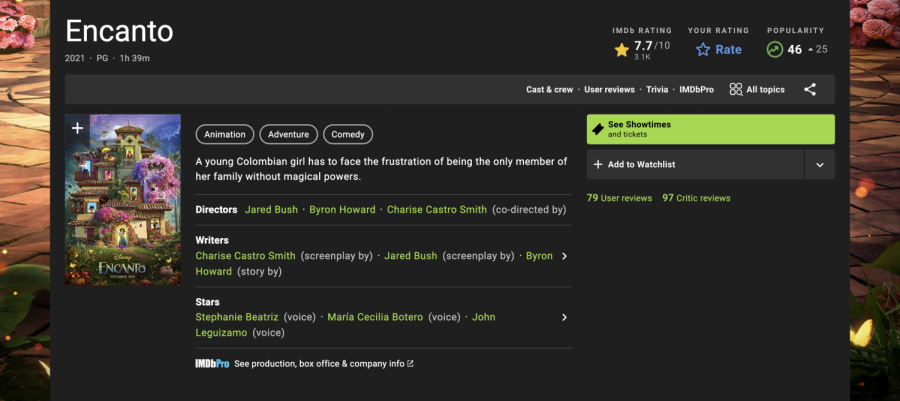Click the IMDbPro logo below Stars
This screenshot has width=900, height=401.
coord(212,364)
